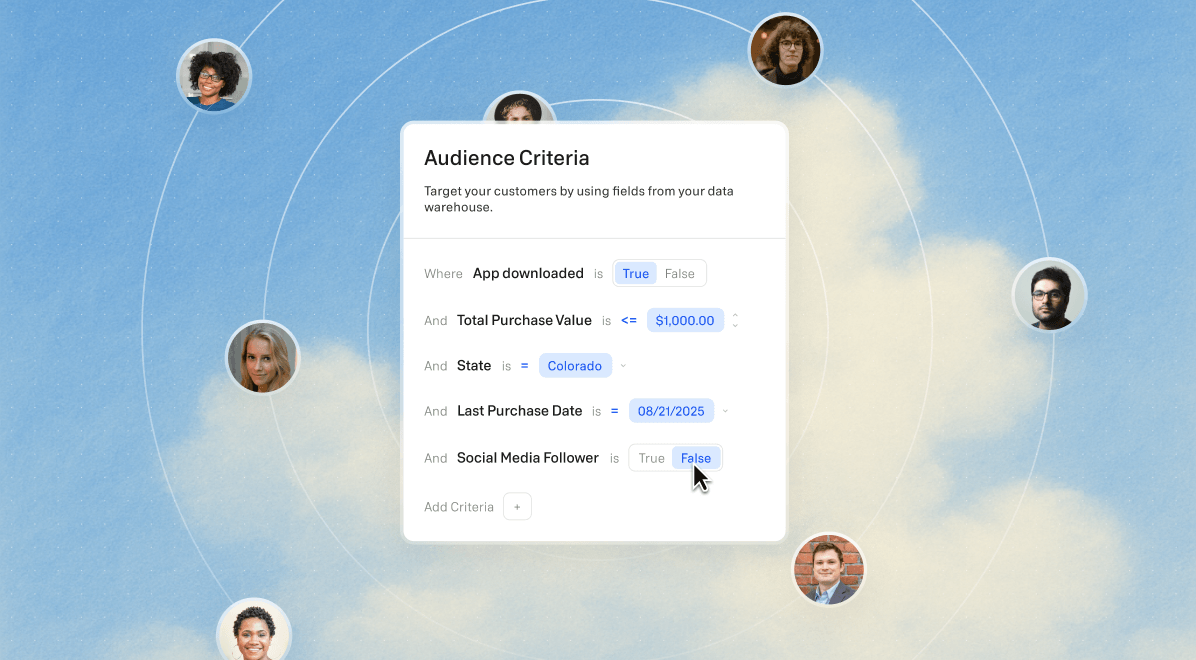Click the bearded man with glasses avatar
1196x660 pixels.
coord(1049,295)
